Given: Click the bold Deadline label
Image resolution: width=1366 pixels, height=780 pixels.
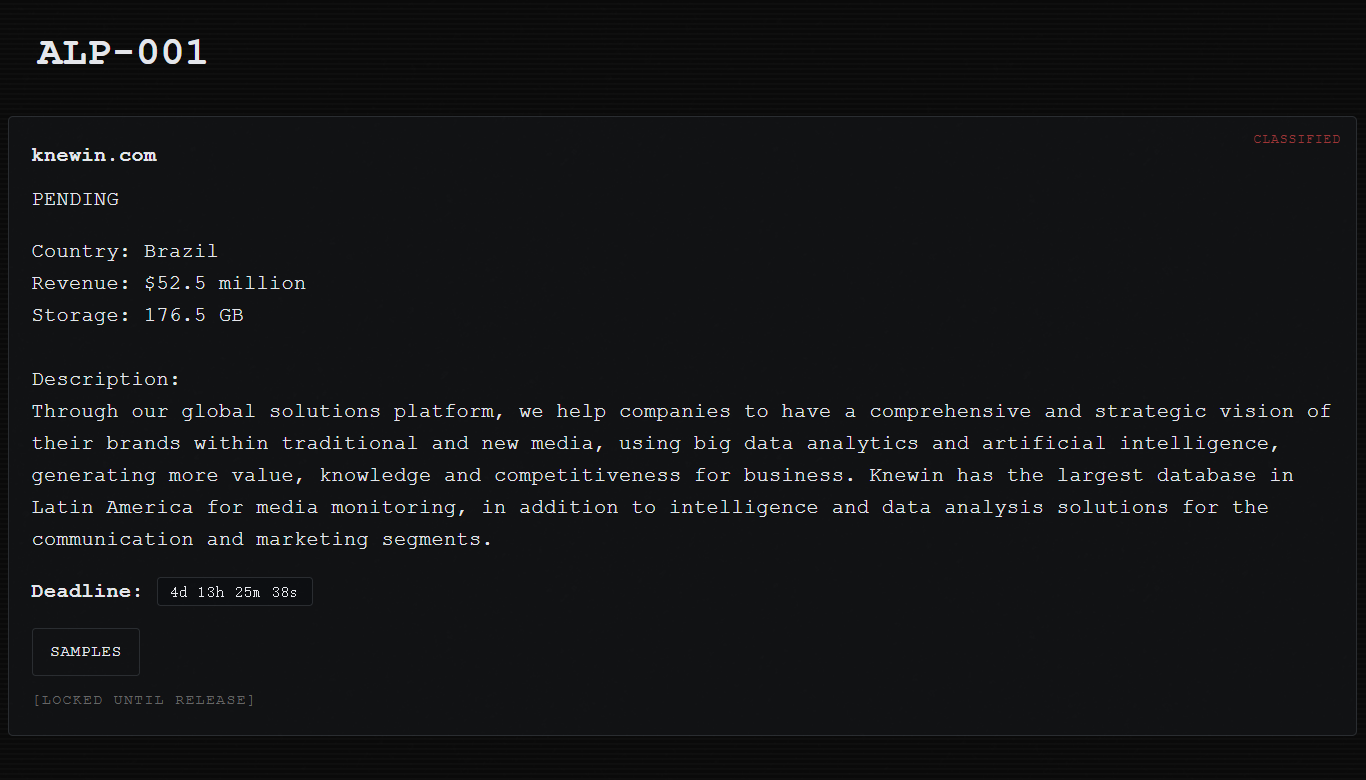Looking at the screenshot, I should point(87,591).
